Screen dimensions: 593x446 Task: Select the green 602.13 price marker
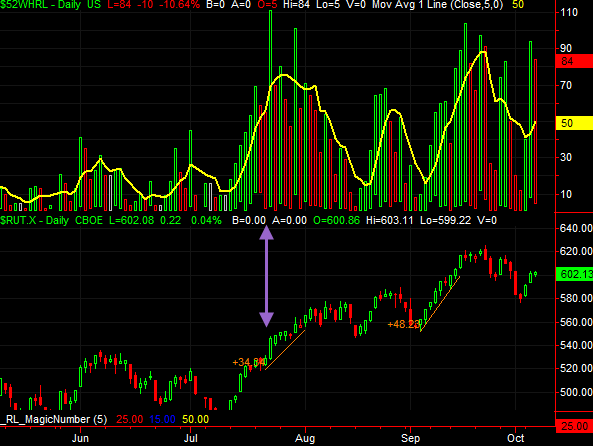pos(574,274)
